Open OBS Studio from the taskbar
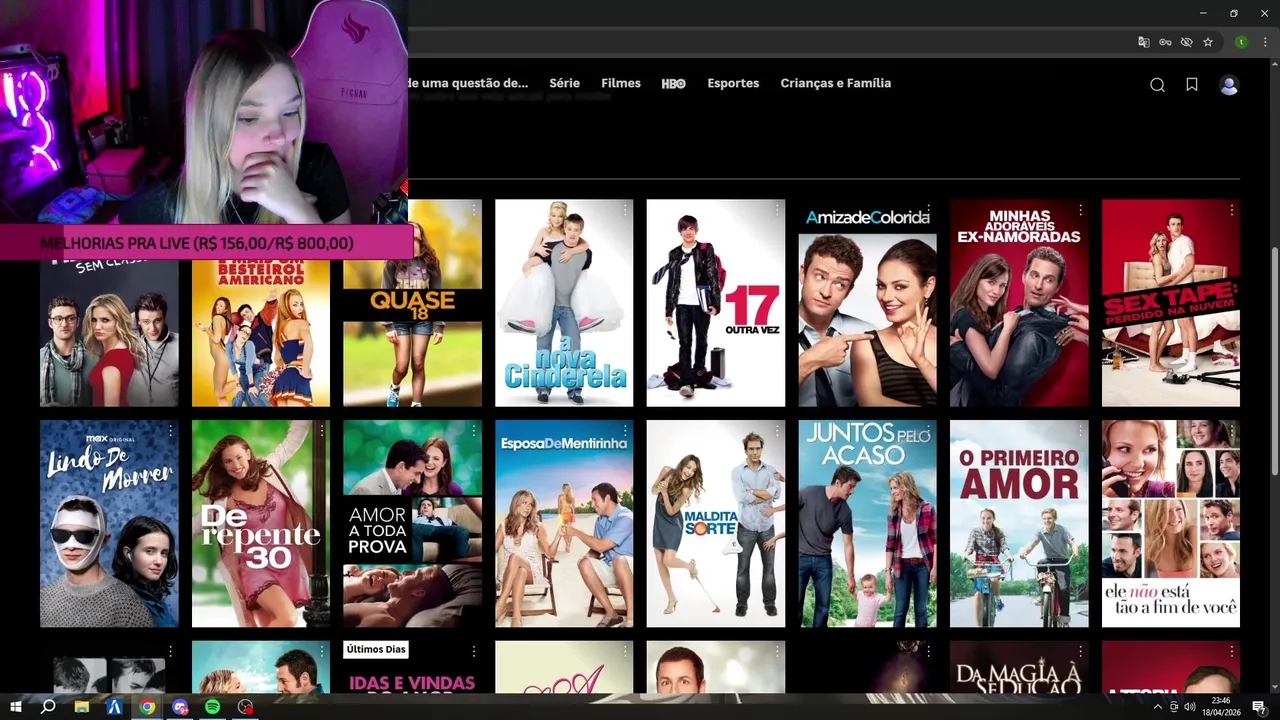The height and width of the screenshot is (720, 1280). (245, 707)
